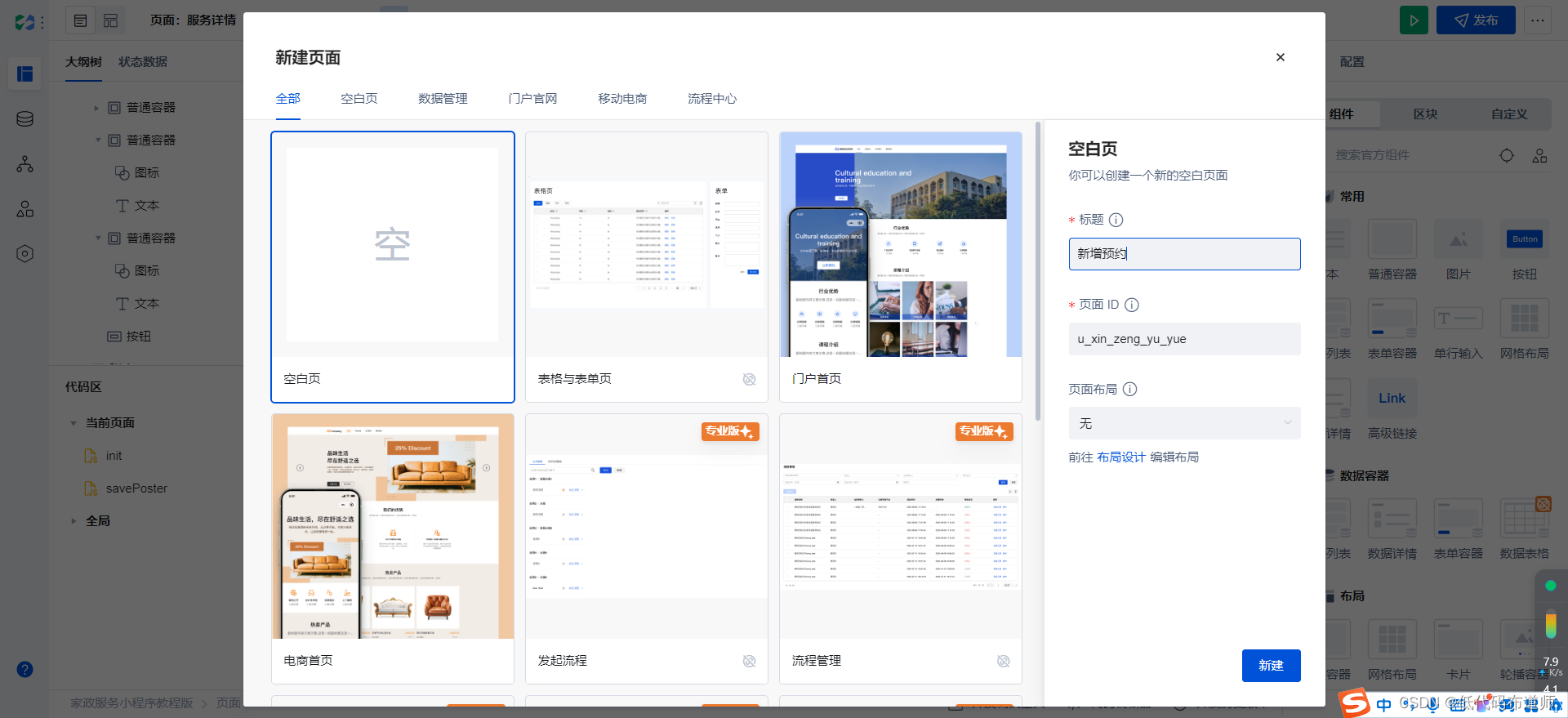Toggle the layout view icon in top bar
The image size is (1568, 718).
click(110, 20)
